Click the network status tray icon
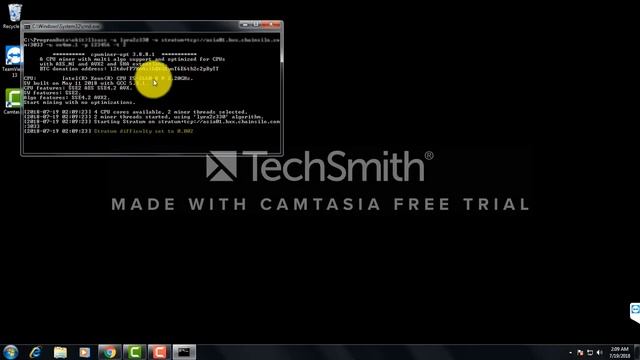This screenshot has width=640, height=360. point(590,353)
